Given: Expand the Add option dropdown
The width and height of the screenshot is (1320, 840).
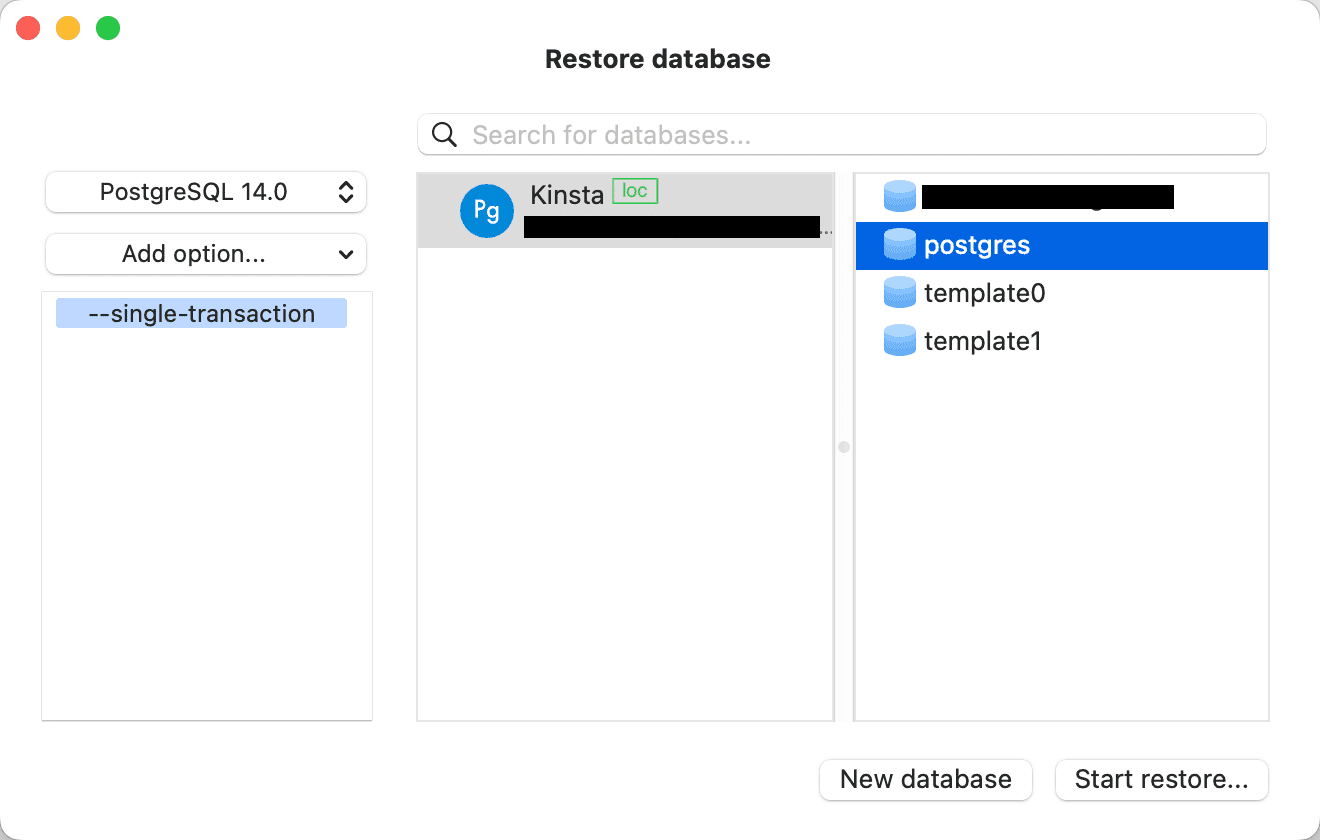Looking at the screenshot, I should pos(205,254).
